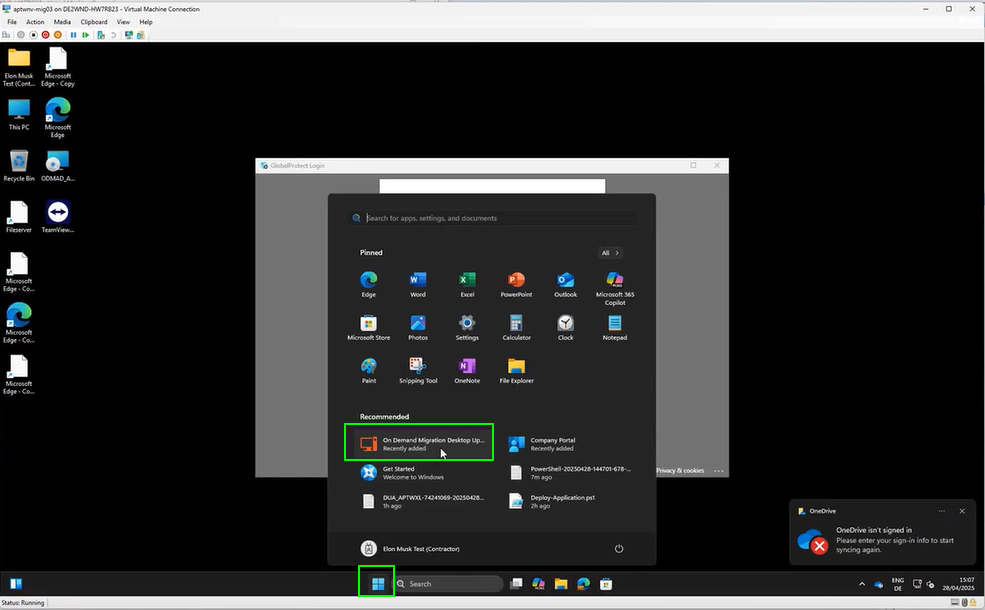Click the Enhanced Session toolbar icon
Viewport: 985px width, 610px height.
click(129, 35)
